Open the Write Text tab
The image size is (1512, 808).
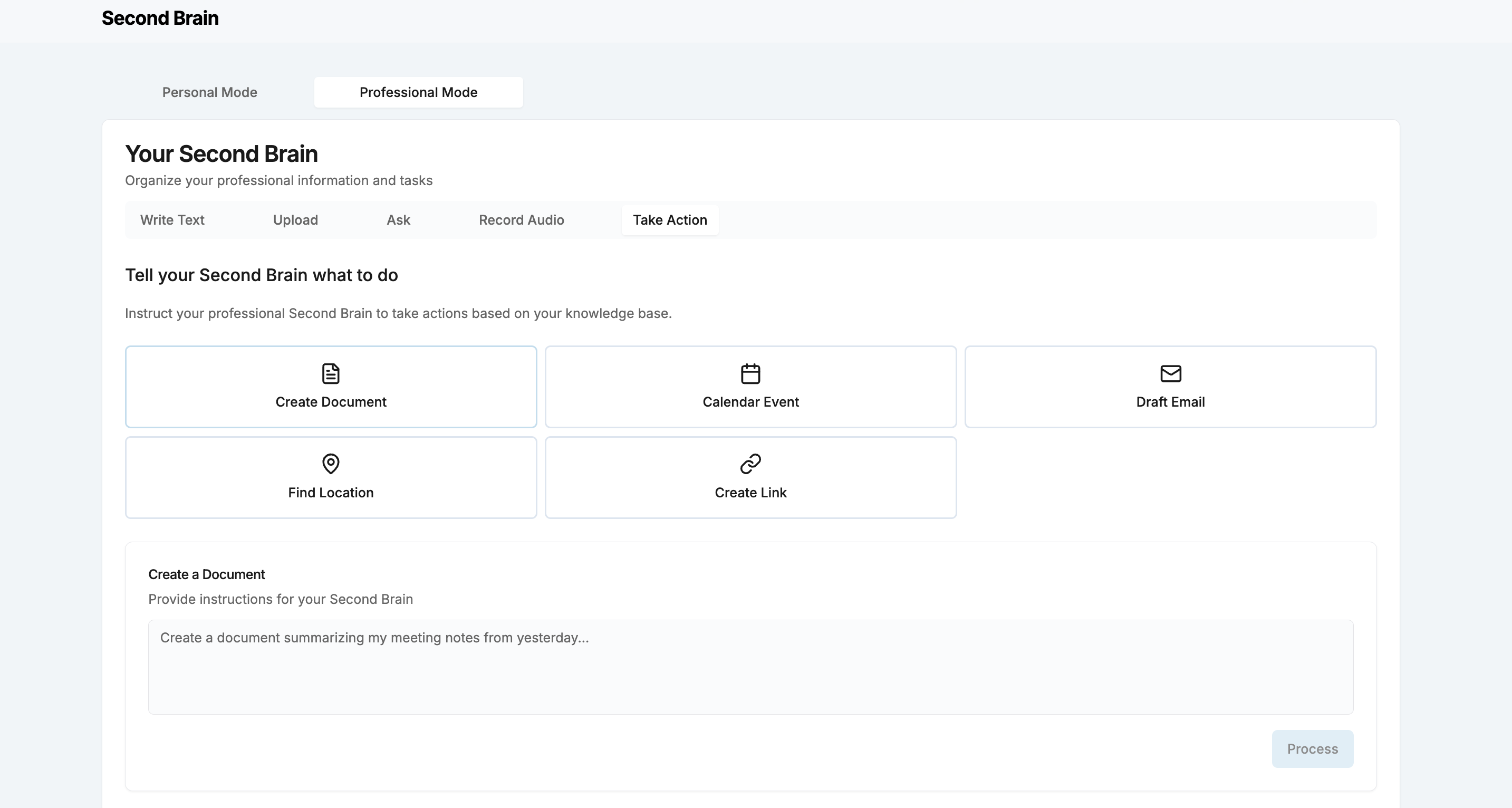click(x=172, y=220)
